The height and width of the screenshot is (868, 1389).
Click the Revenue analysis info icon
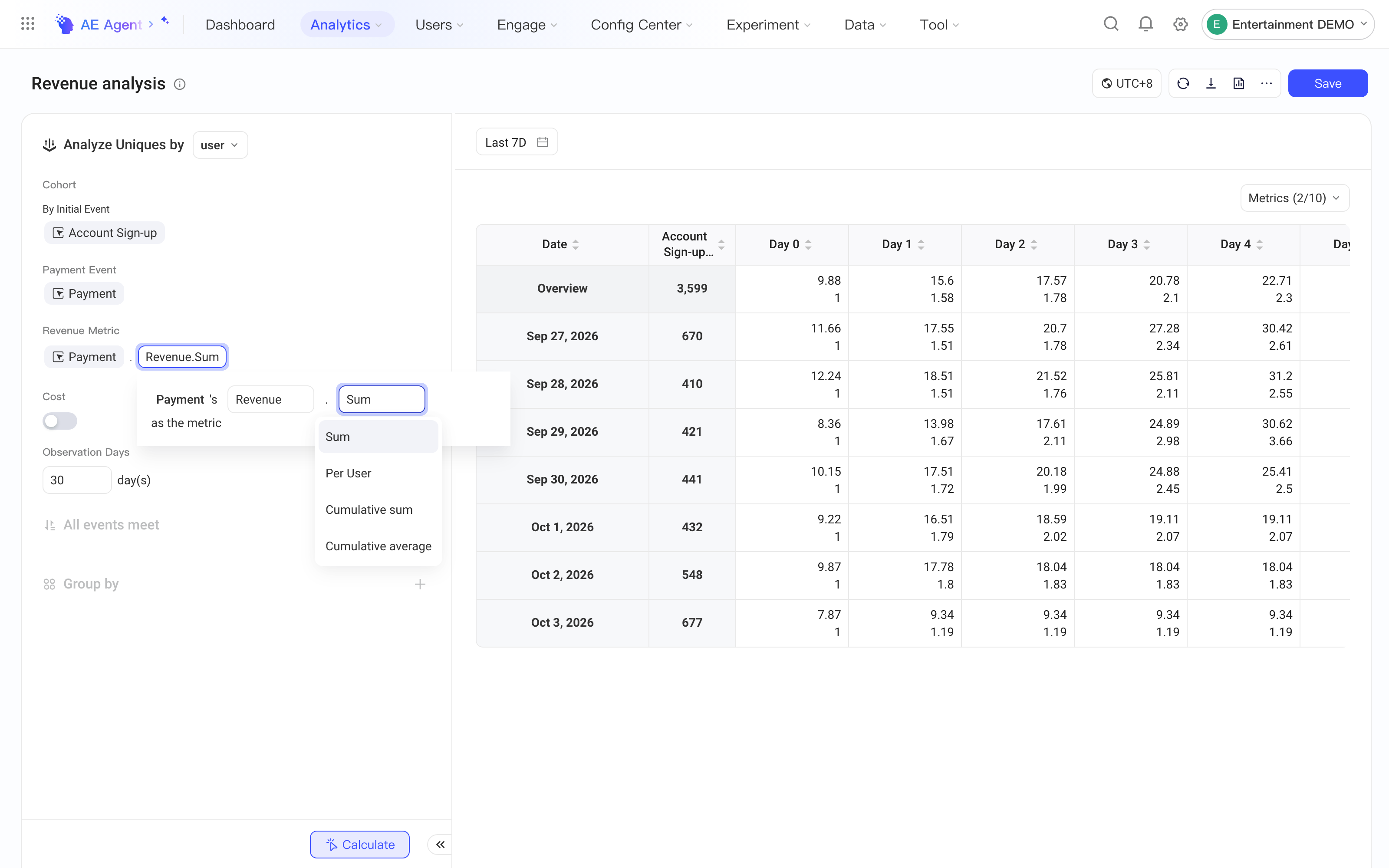180,84
